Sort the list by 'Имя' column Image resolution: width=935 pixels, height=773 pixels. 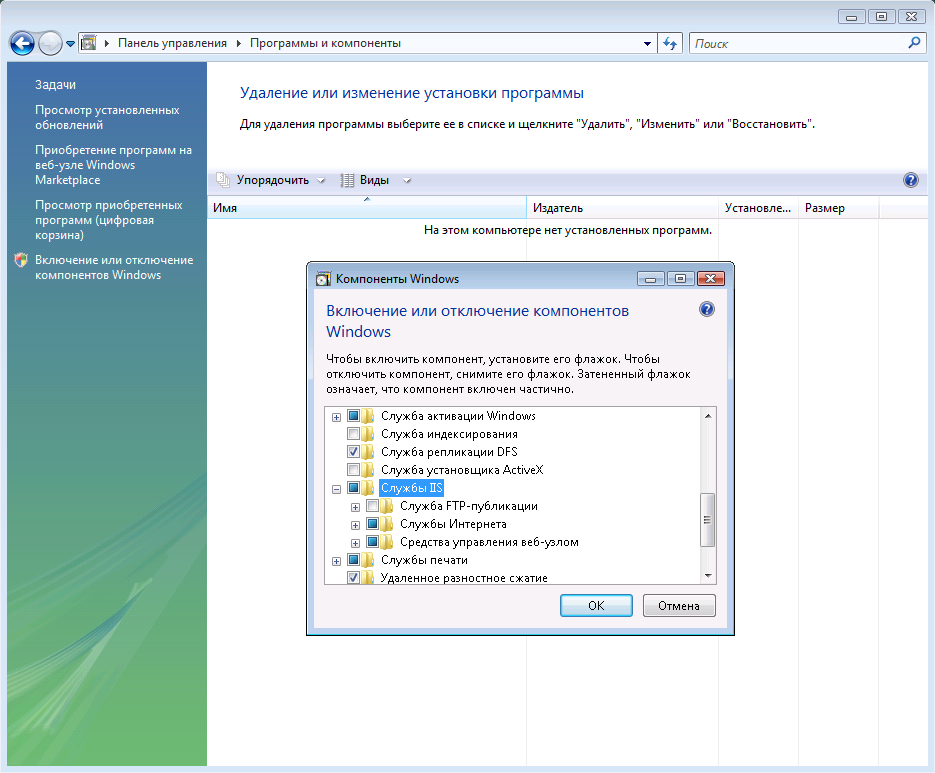pyautogui.click(x=367, y=208)
